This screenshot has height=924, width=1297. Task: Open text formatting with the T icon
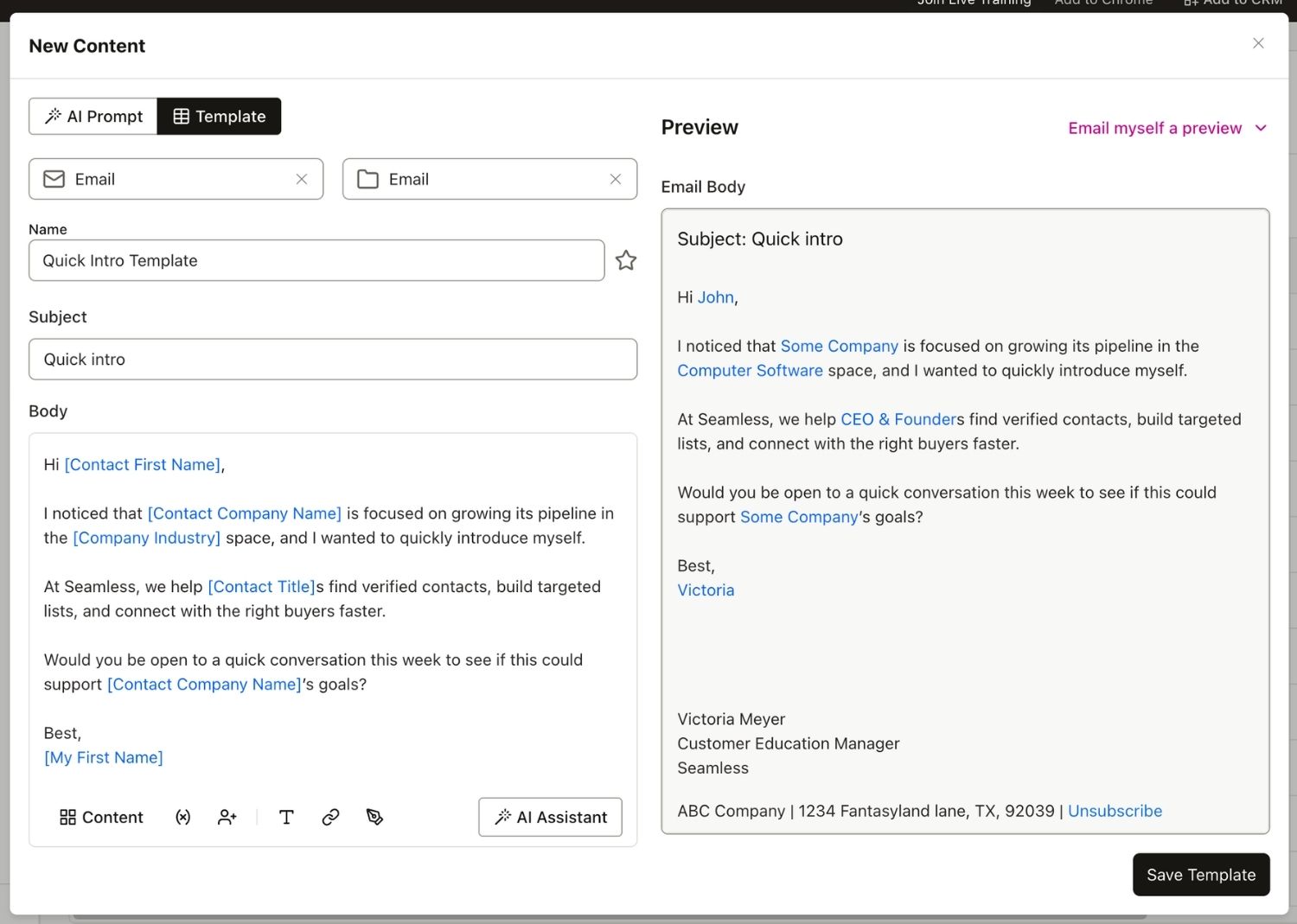286,817
